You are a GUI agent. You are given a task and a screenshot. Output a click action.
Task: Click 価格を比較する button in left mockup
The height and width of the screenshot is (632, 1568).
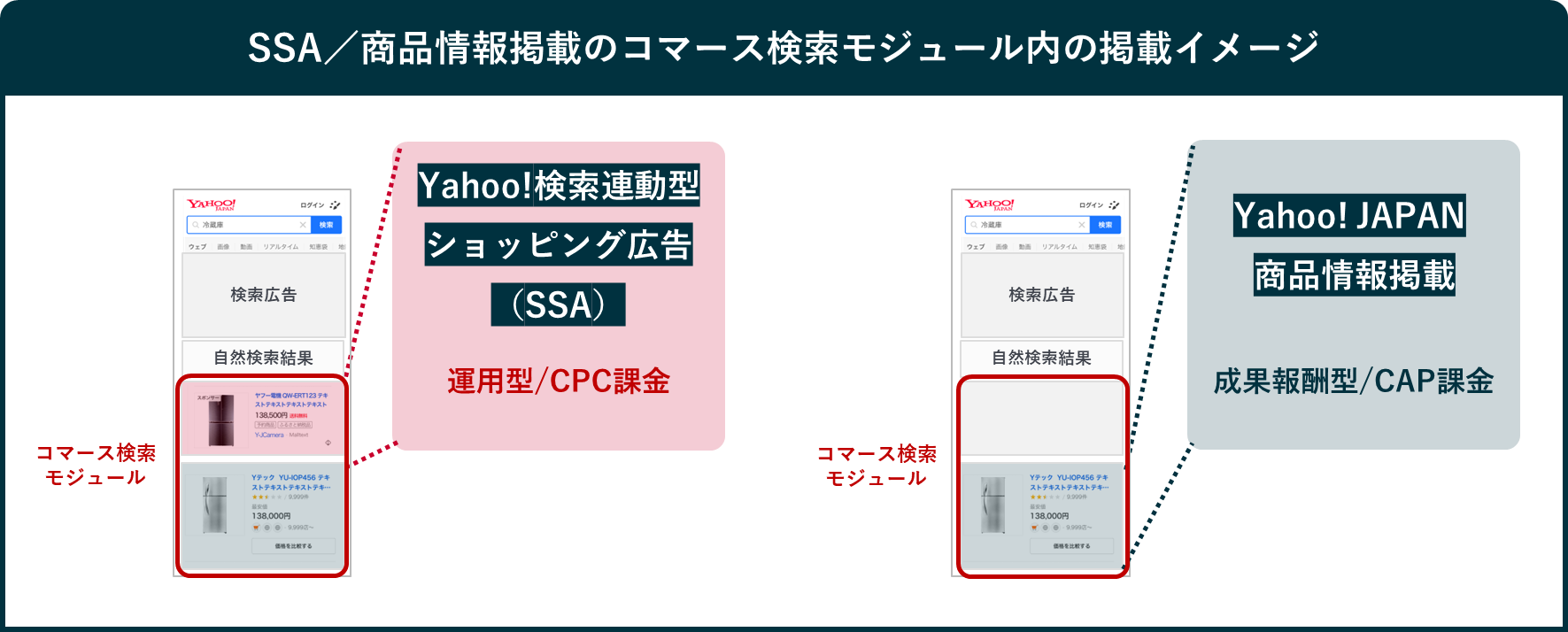(x=293, y=546)
